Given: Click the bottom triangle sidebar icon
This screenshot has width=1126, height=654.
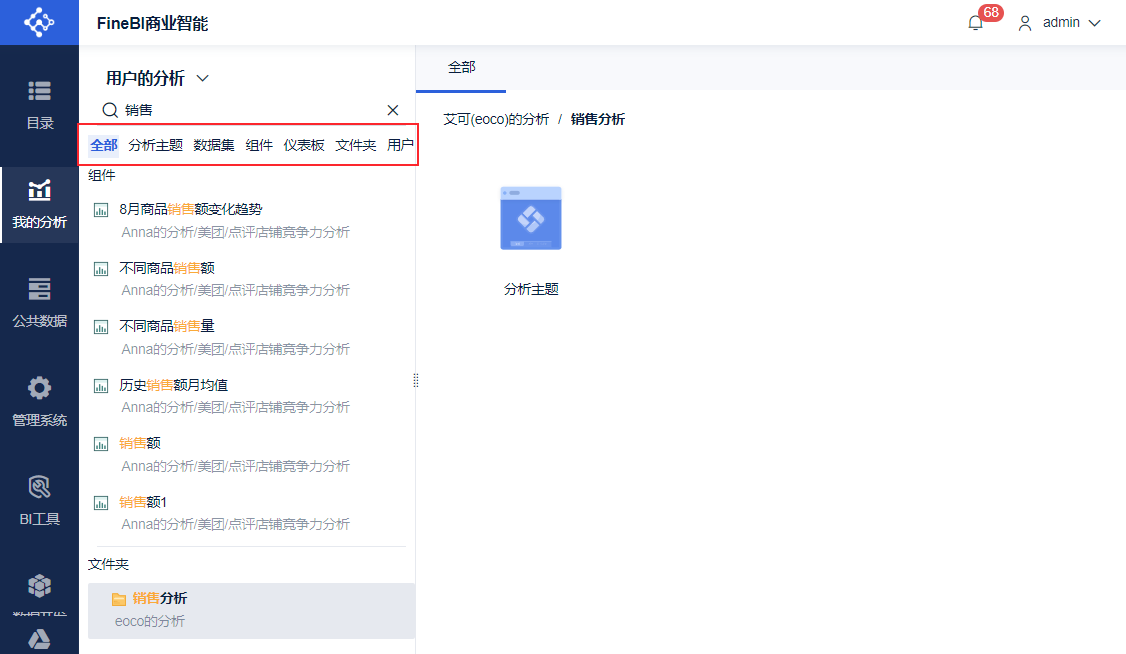Looking at the screenshot, I should (x=39, y=639).
